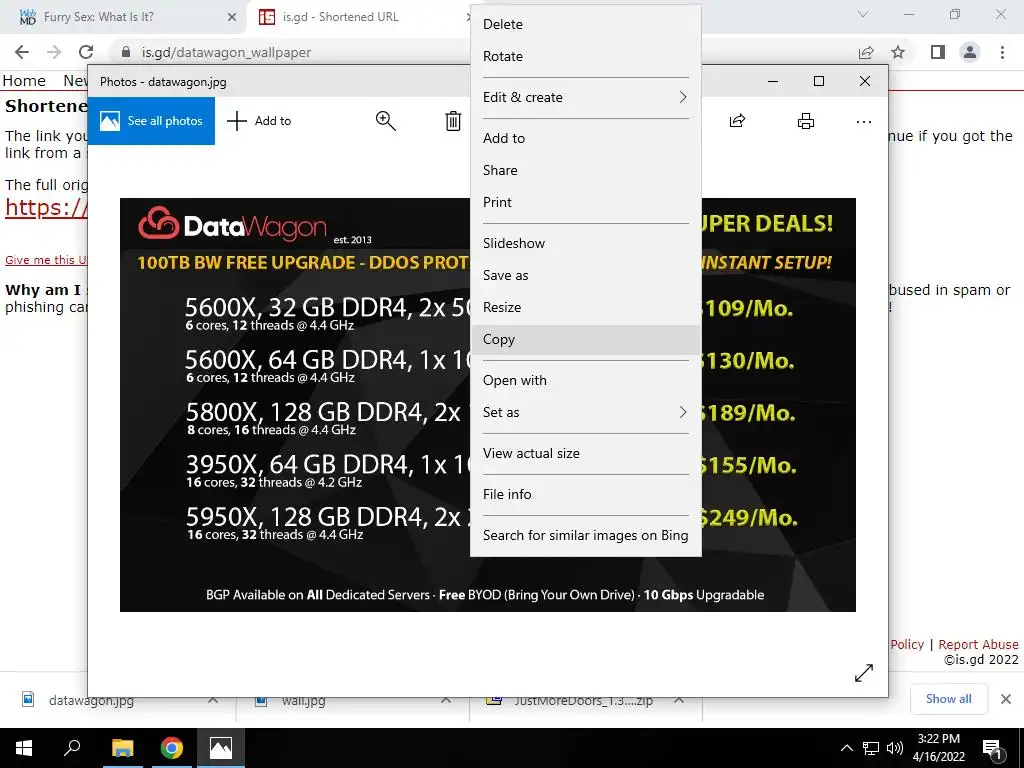Click Chrome share page icon in address bar
Image resolution: width=1024 pixels, height=768 pixels.
click(866, 52)
